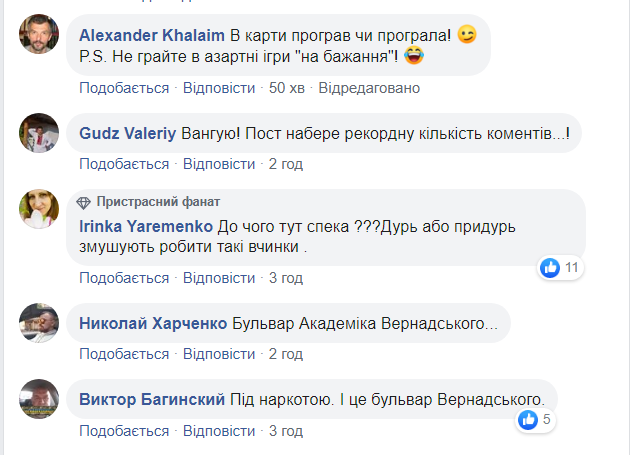Like Irinka Yaremenko's comment
Image resolution: width=630 pixels, height=455 pixels.
[124, 277]
